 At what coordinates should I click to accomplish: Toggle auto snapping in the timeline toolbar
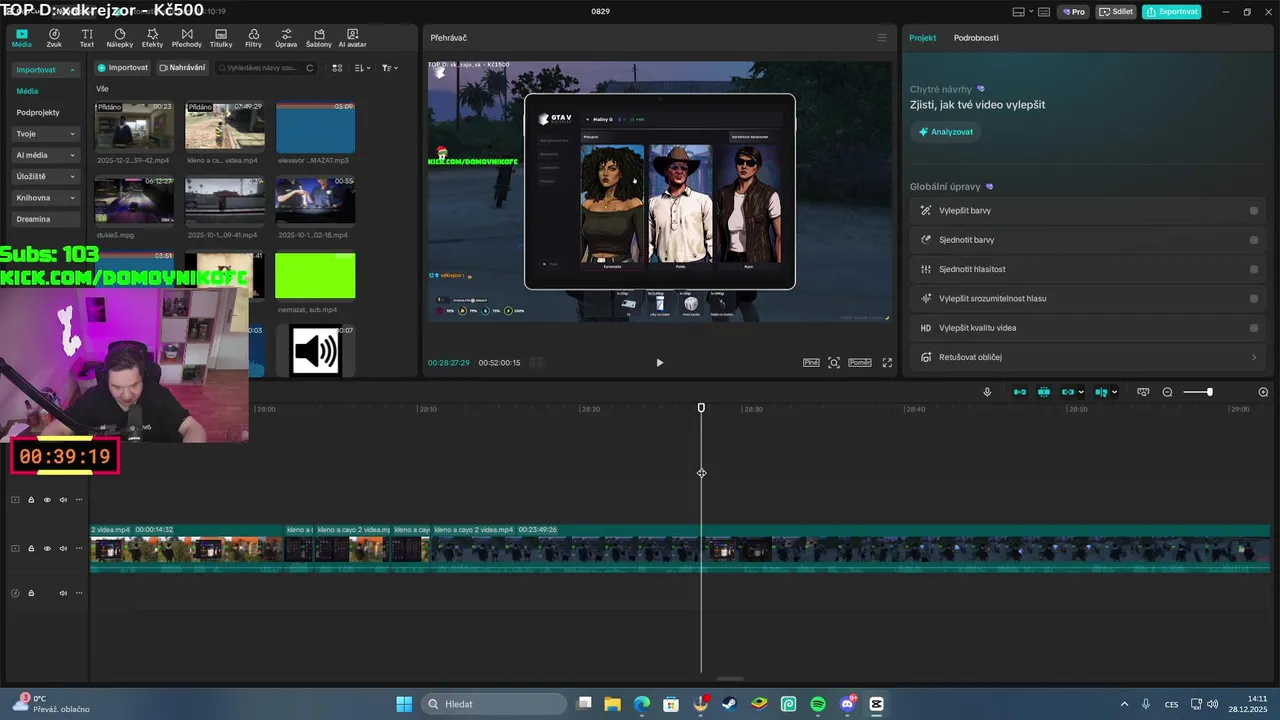(1044, 392)
